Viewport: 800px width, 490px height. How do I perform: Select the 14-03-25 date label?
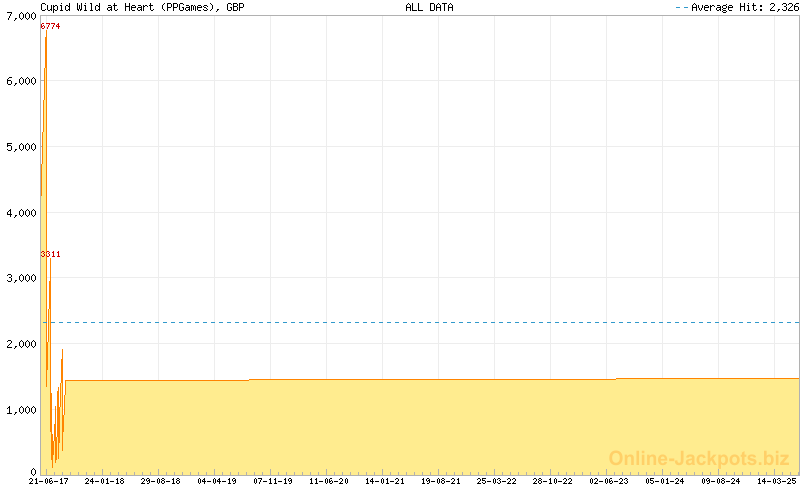(777, 481)
